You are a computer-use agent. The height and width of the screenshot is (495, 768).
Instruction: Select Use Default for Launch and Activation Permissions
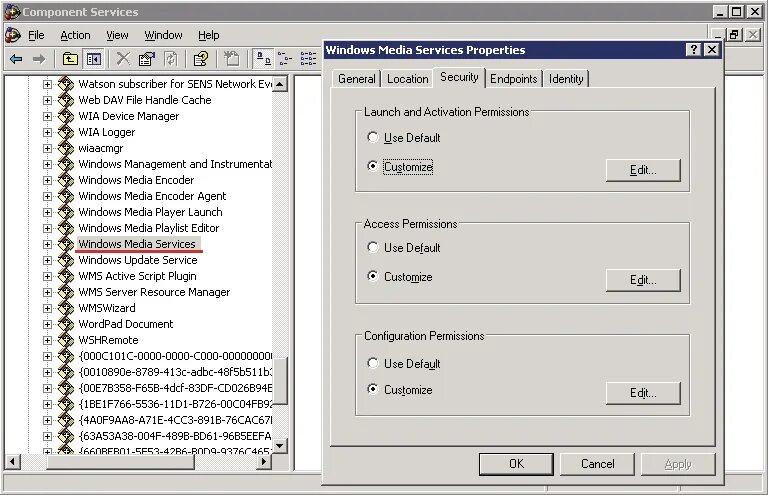(x=373, y=137)
